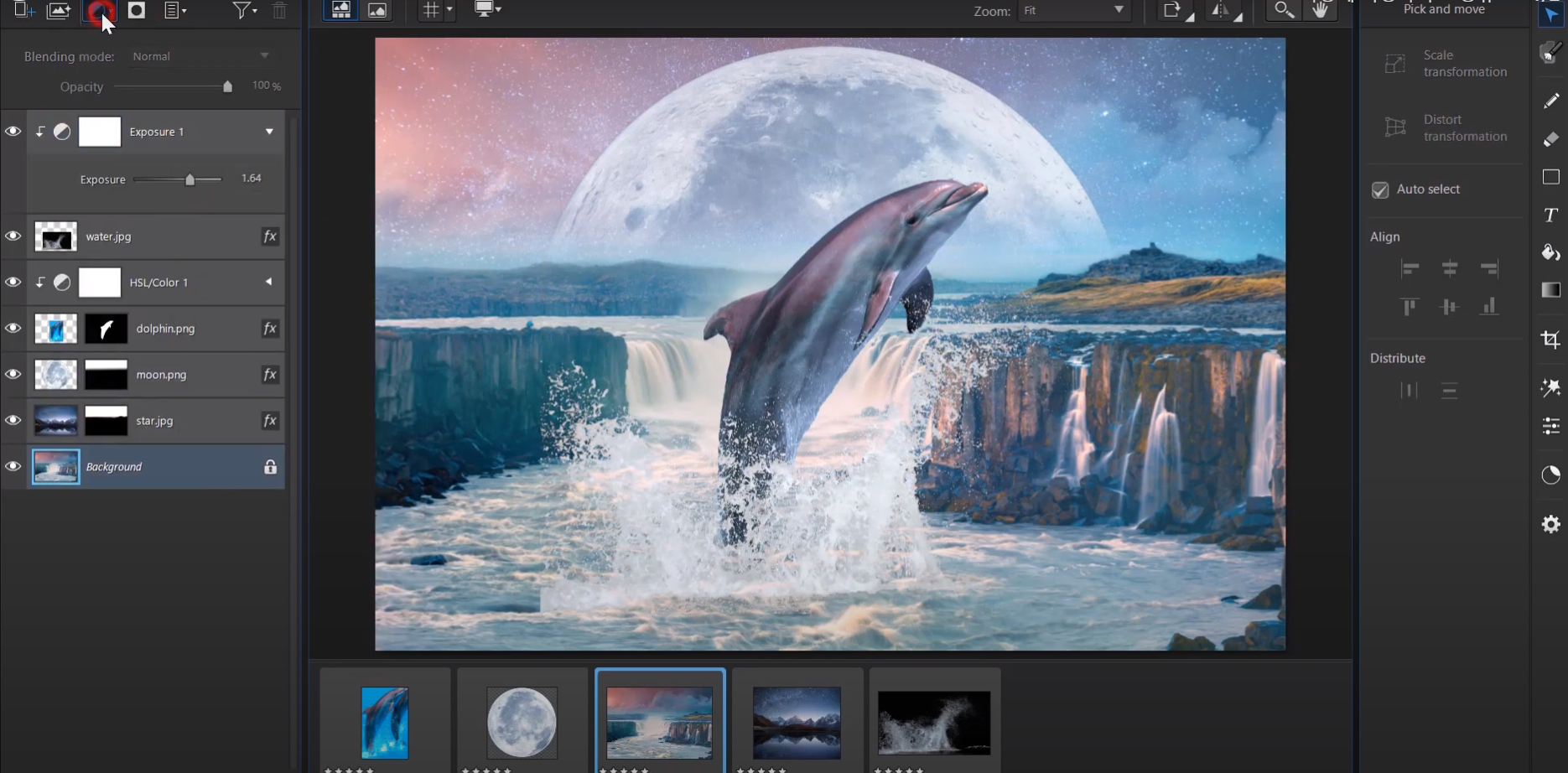
Task: Select the moon.png layer mask thumbnail
Action: click(x=106, y=375)
